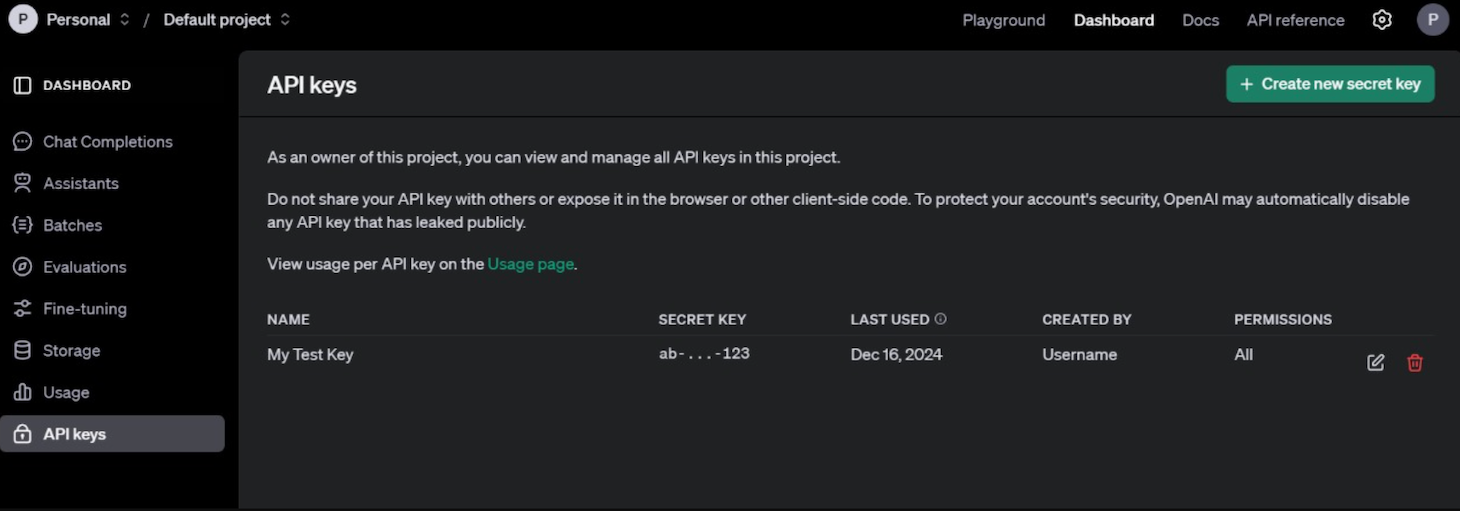This screenshot has width=1460, height=511.
Task: Delete My Test Key with trash icon
Action: coord(1415,363)
